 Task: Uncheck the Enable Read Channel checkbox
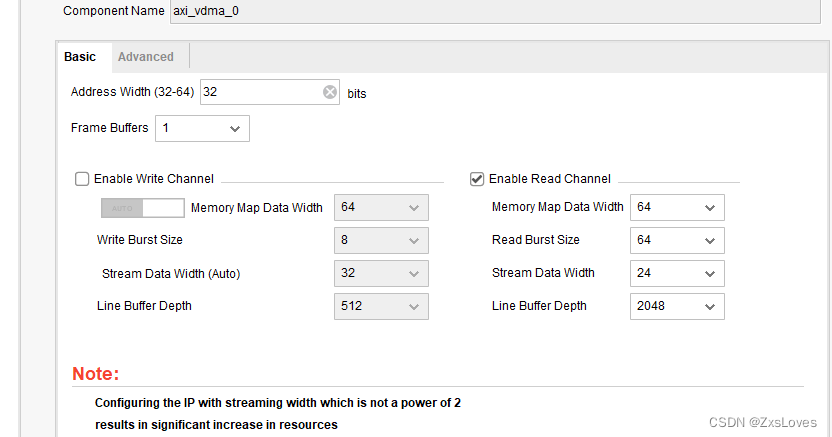point(477,179)
